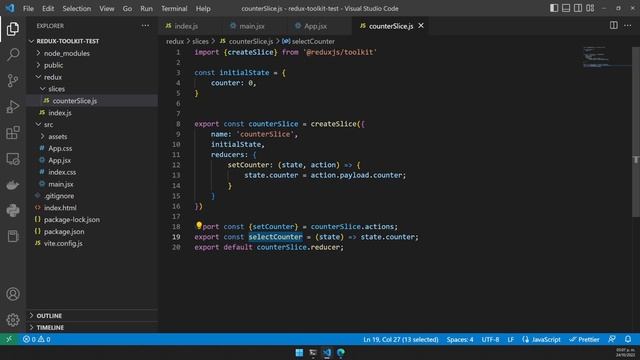640x360 pixels.
Task: Open package.json in the explorer
Action: tap(64, 231)
